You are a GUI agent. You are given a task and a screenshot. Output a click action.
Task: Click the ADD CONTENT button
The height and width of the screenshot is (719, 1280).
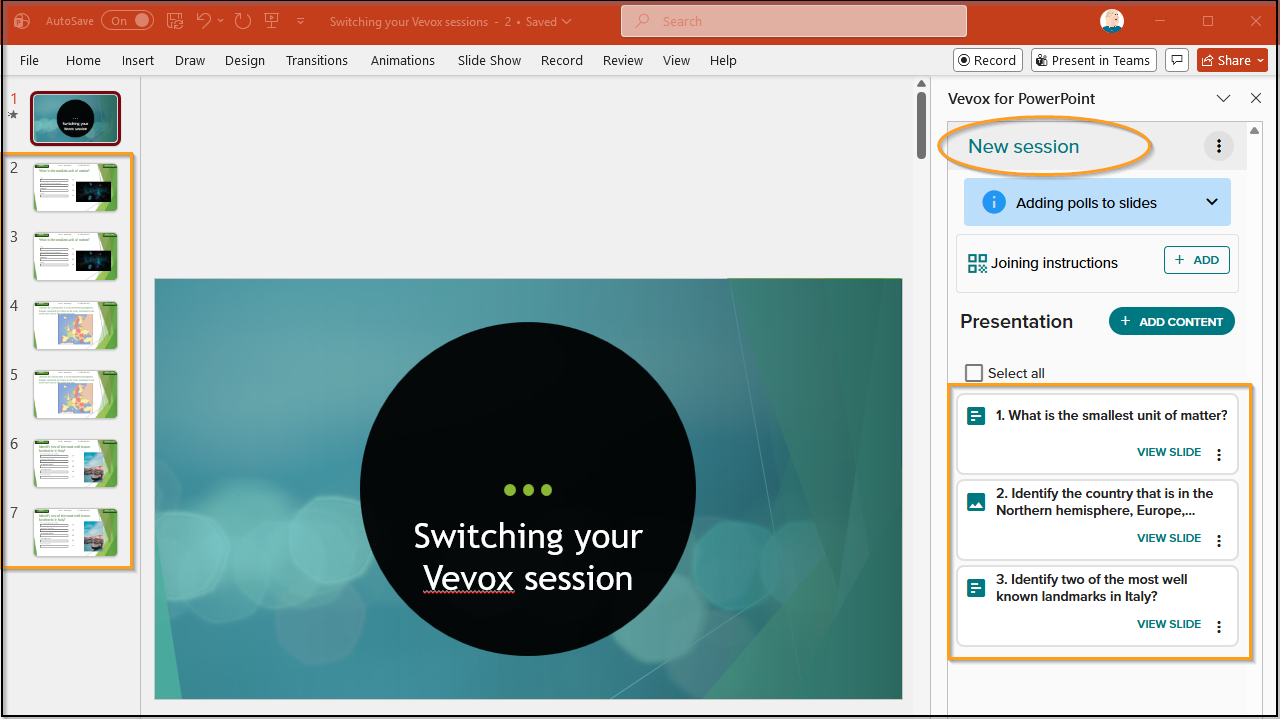coord(1172,321)
